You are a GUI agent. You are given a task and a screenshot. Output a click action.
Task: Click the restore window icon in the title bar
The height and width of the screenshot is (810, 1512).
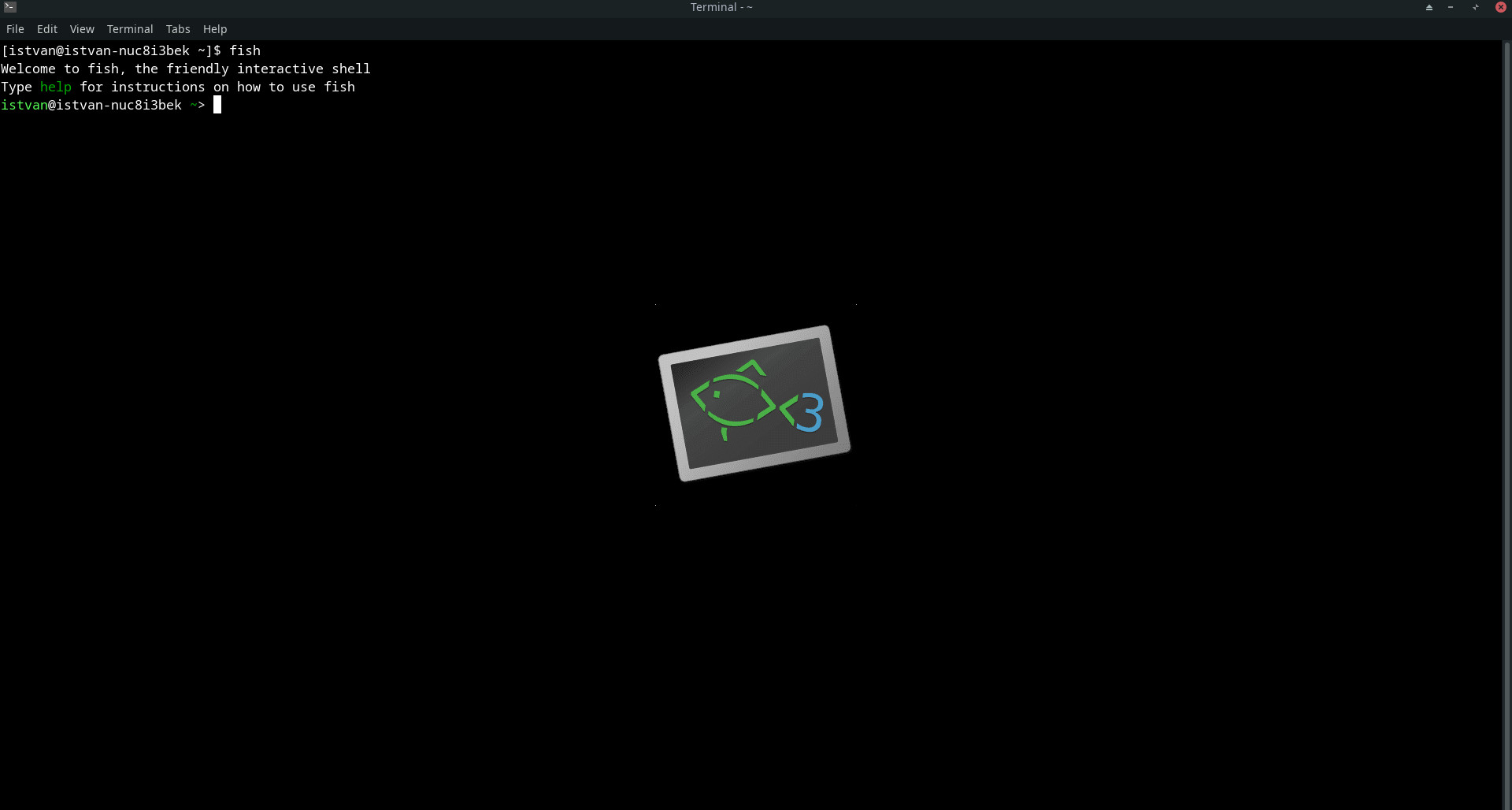tap(1476, 7)
